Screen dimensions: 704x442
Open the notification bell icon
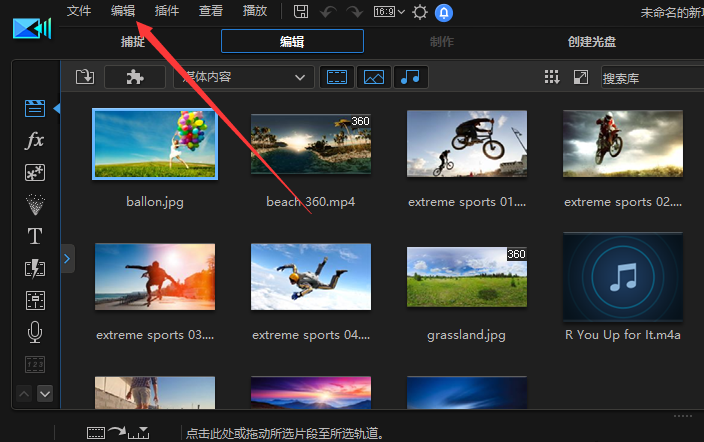tap(444, 12)
